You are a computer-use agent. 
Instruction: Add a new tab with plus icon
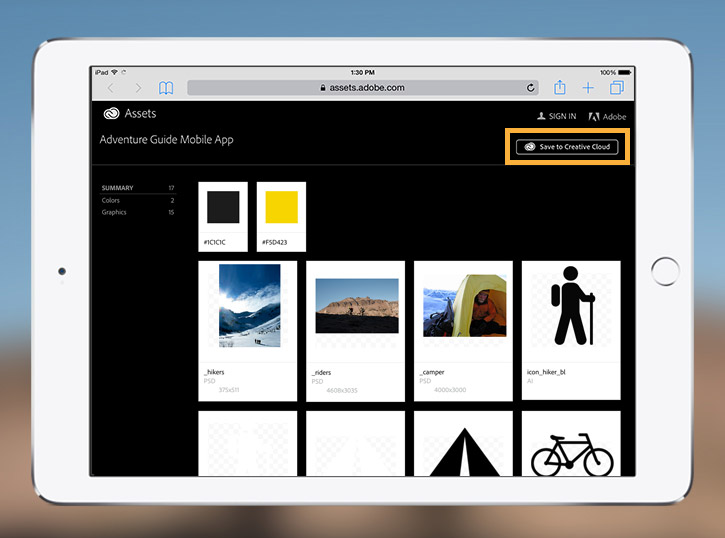tap(588, 88)
